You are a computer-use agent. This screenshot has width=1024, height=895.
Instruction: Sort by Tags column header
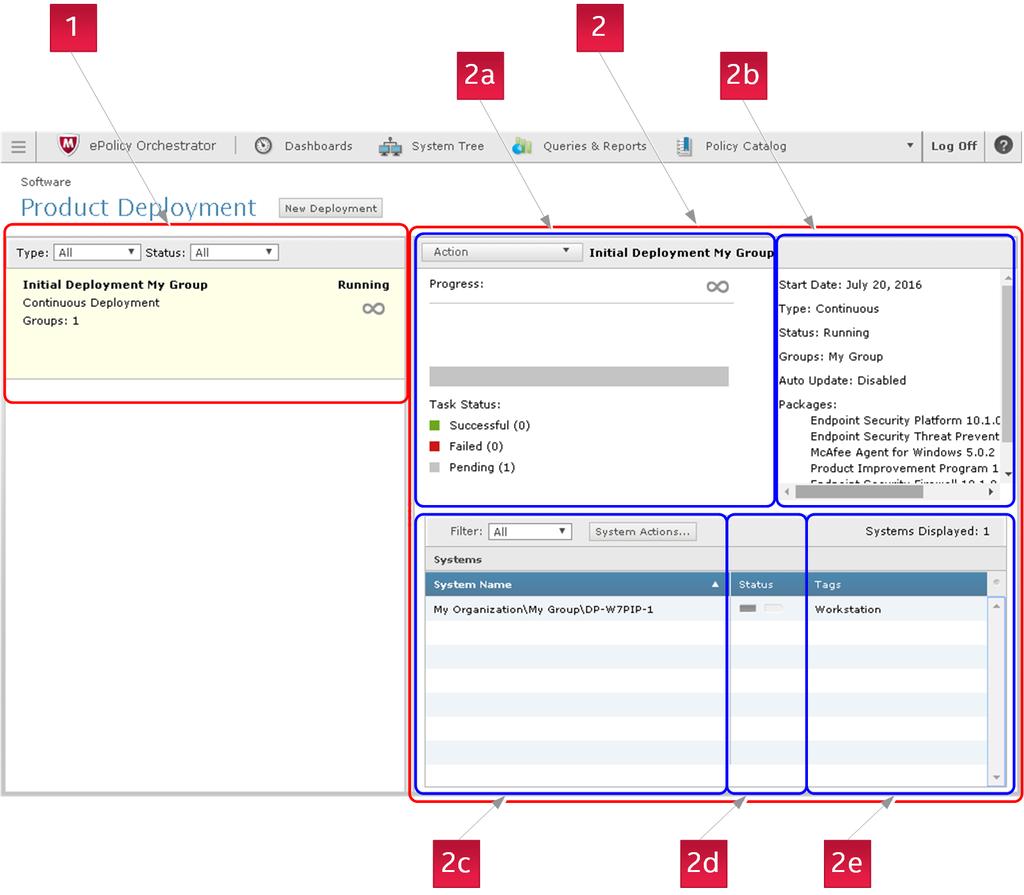pos(896,585)
